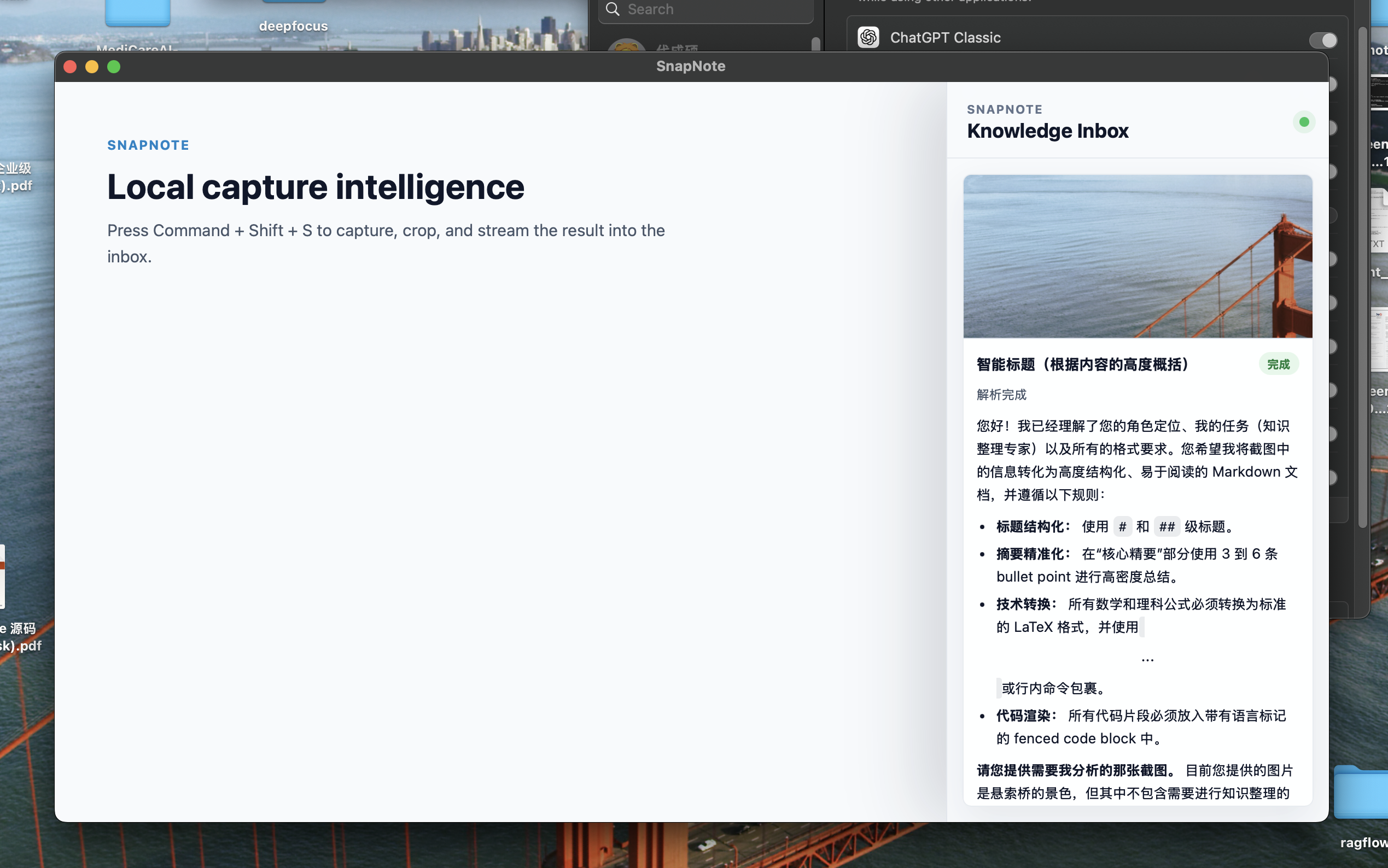Viewport: 1388px width, 868px height.
Task: Open the bridge capture thumbnail in Knowledge Inbox
Action: [x=1137, y=256]
